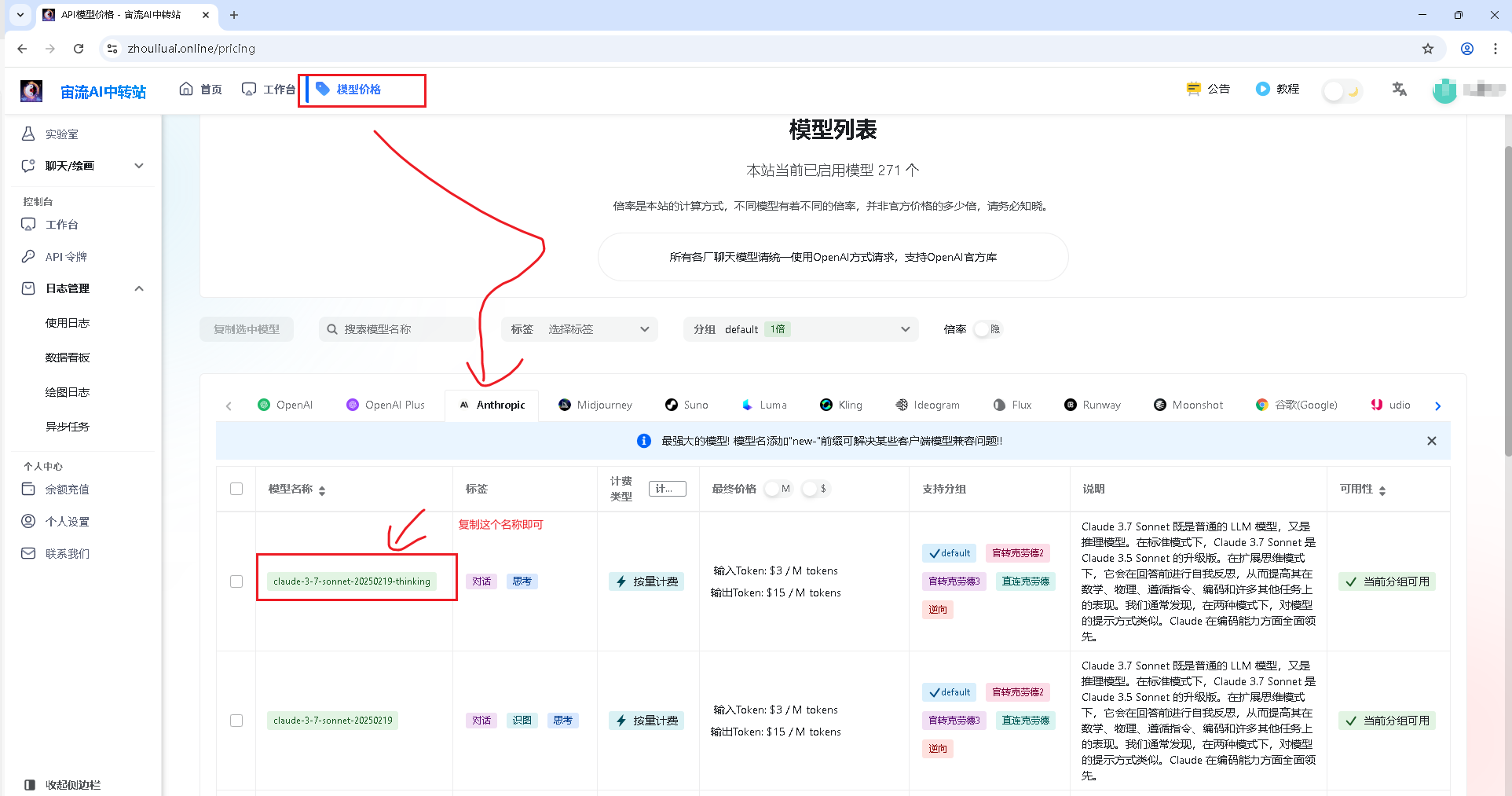Bookmark this page with star icon
The image size is (1512, 796).
(1428, 49)
